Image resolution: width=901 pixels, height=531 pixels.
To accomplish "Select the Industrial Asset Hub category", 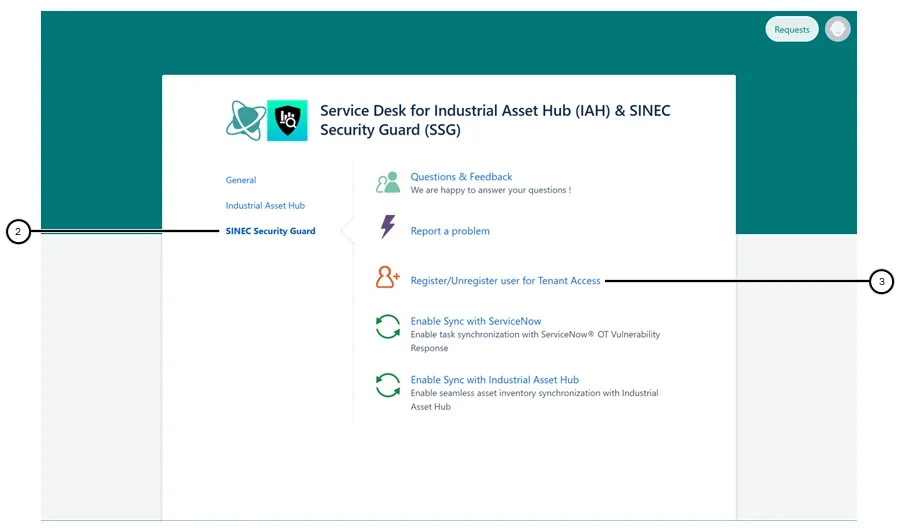I will click(265, 205).
